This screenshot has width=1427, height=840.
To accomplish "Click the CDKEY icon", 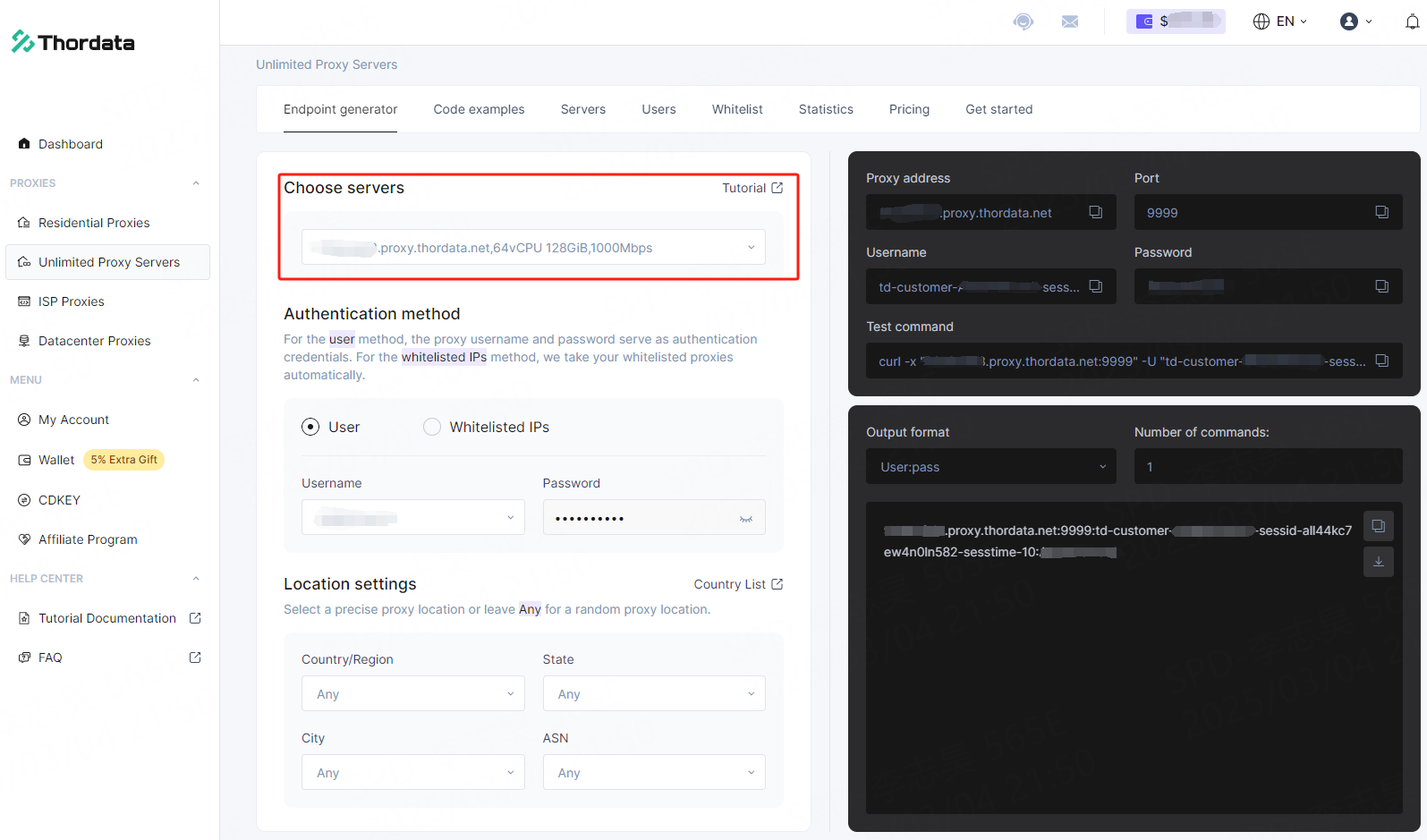I will click(x=24, y=499).
